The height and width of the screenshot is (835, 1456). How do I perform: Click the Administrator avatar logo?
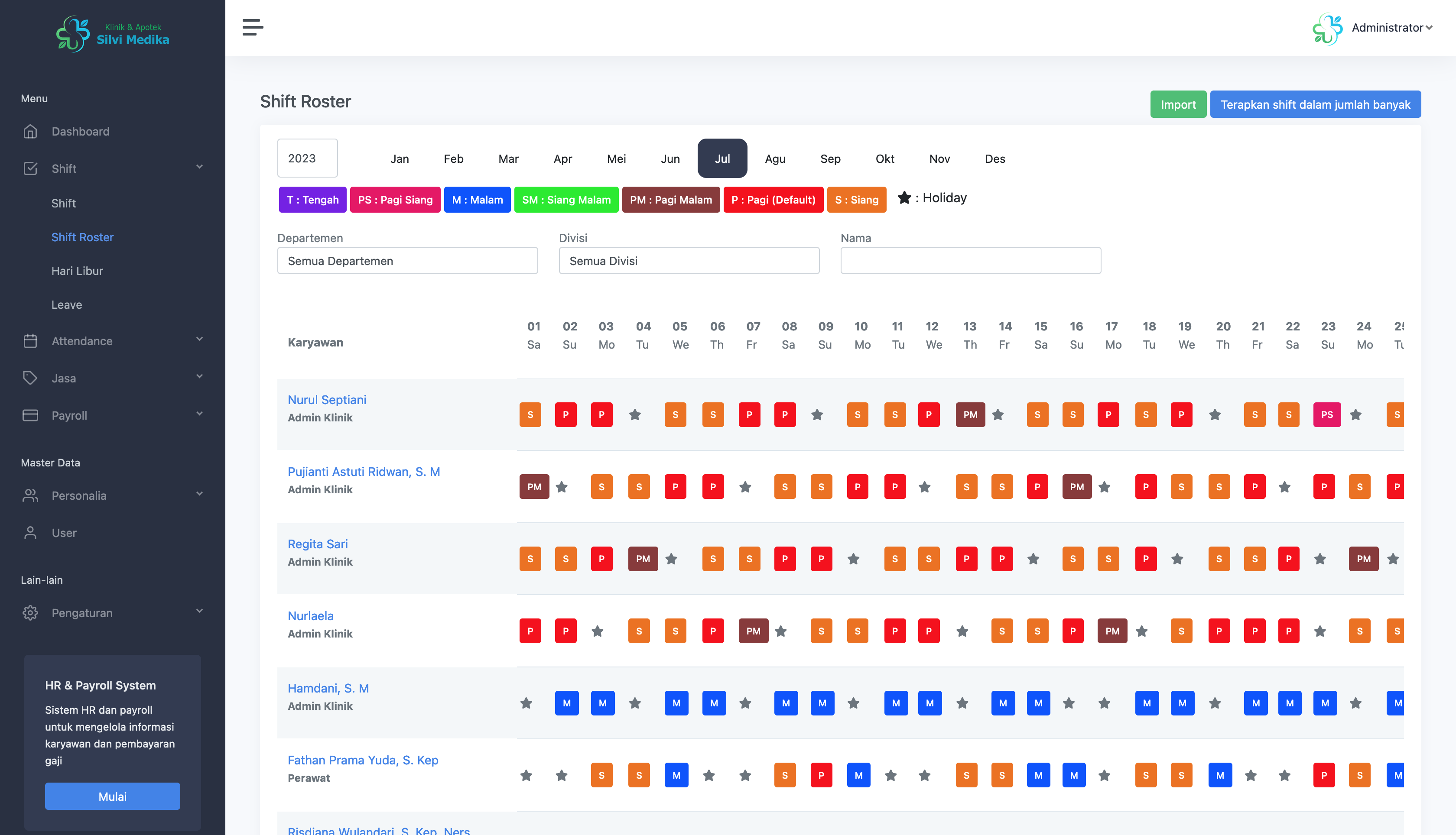tap(1327, 29)
